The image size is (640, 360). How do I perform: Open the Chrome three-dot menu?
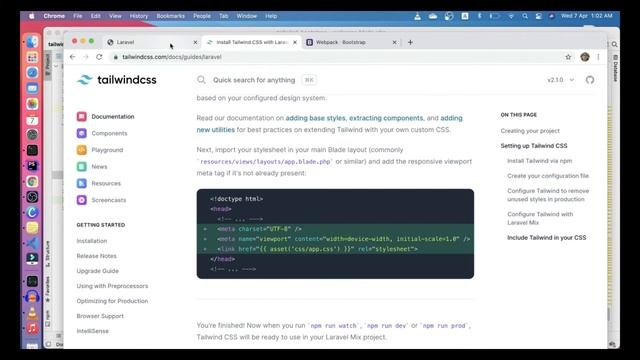point(598,57)
